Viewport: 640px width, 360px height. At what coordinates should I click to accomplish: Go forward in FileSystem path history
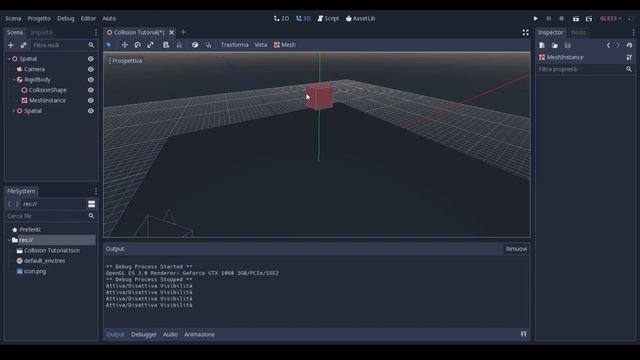[x=17, y=204]
